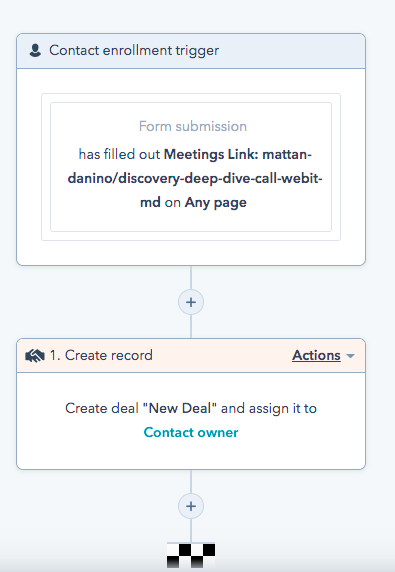
Task: Add action using plus button below enrollment trigger
Action: 191,302
